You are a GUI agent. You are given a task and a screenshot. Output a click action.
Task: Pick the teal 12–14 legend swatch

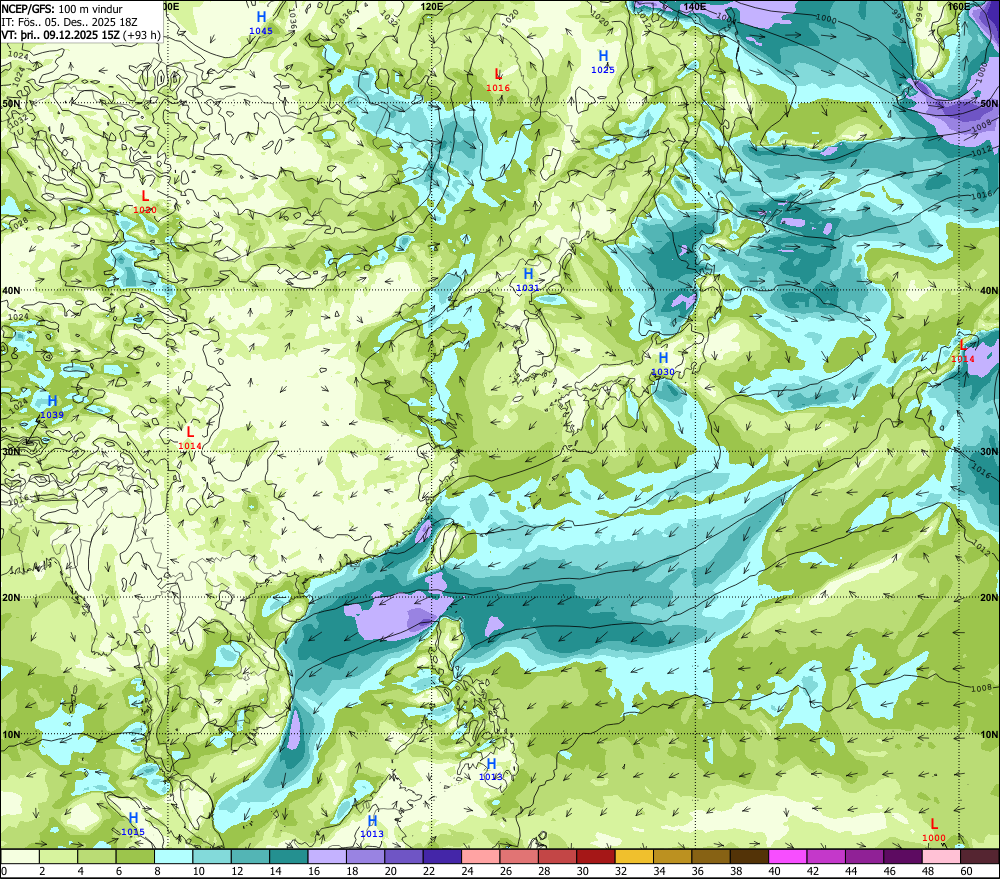(251, 856)
